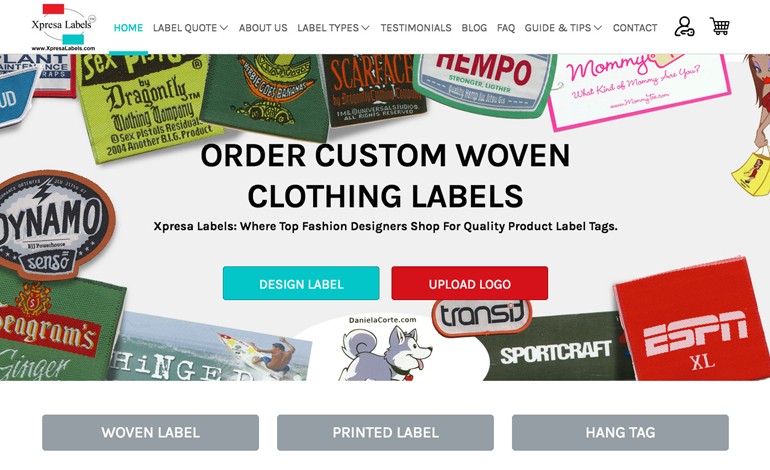Expand the Label Types dropdown menu
770x470 pixels.
coord(333,28)
